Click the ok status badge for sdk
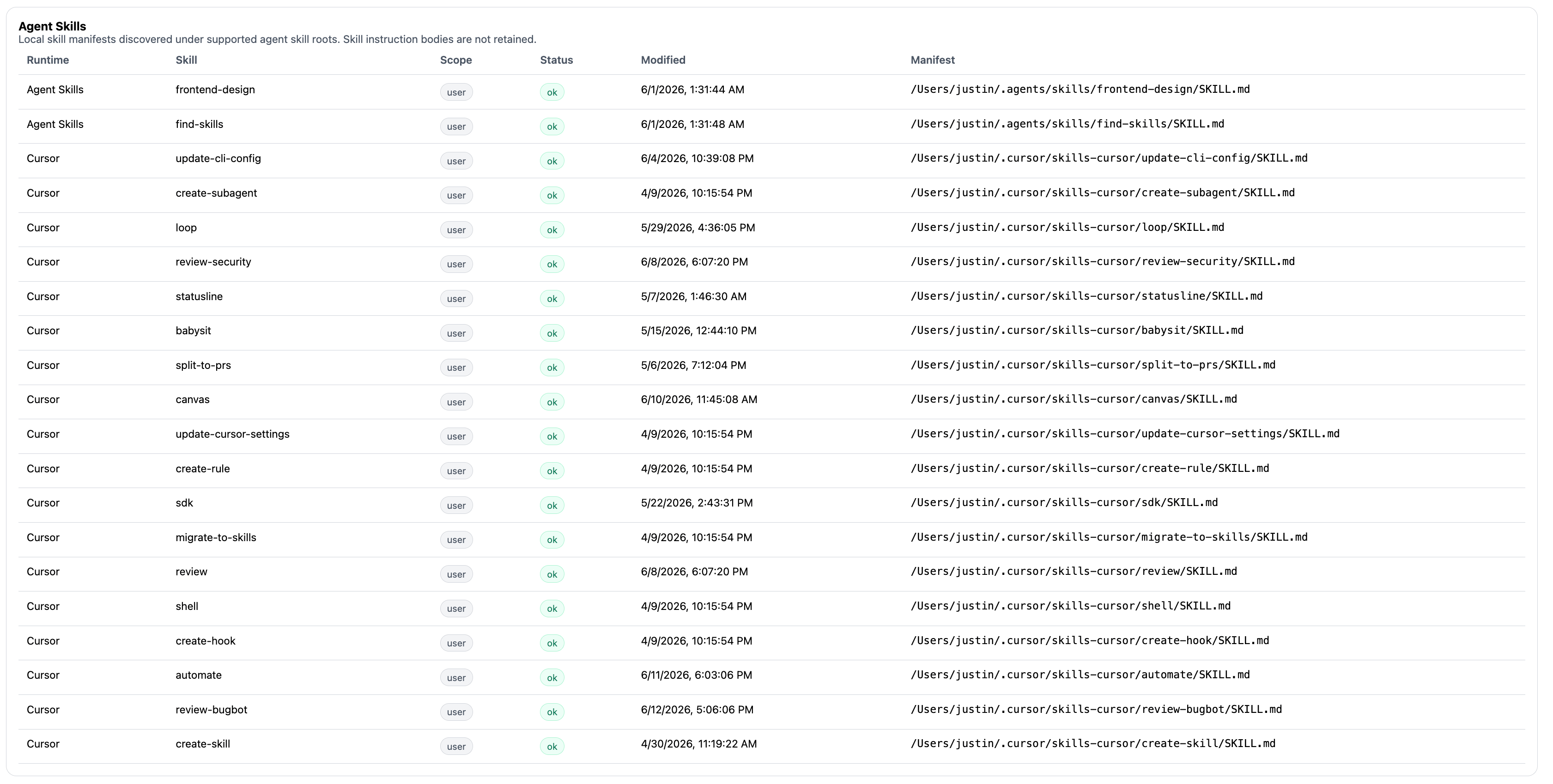 click(x=552, y=506)
